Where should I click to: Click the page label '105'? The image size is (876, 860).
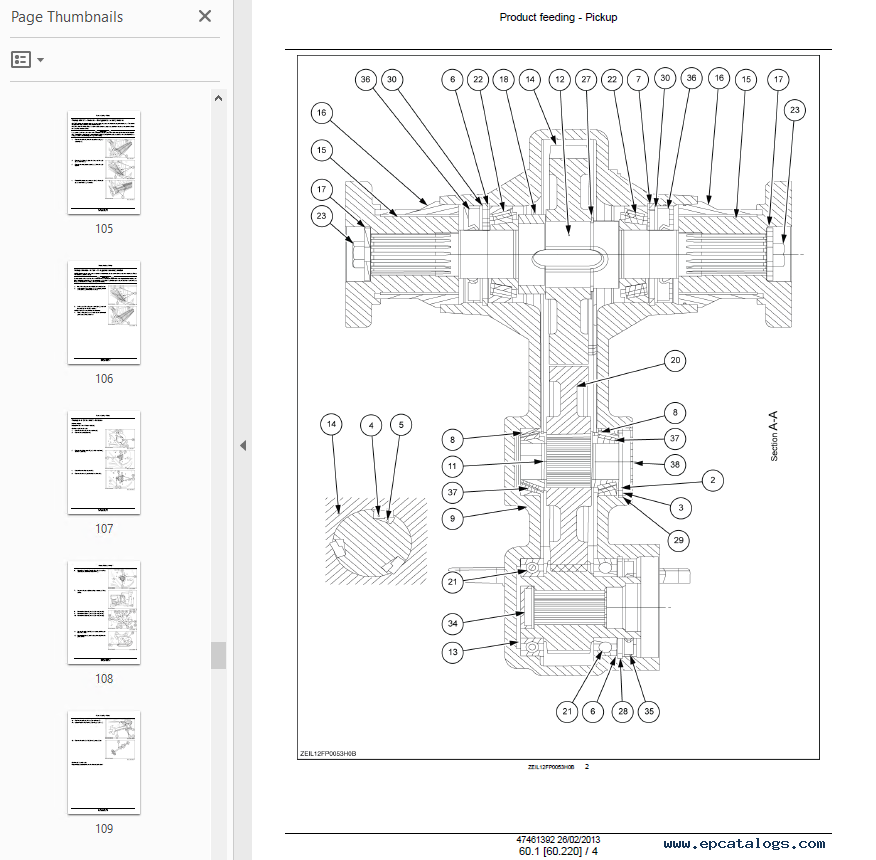[104, 229]
